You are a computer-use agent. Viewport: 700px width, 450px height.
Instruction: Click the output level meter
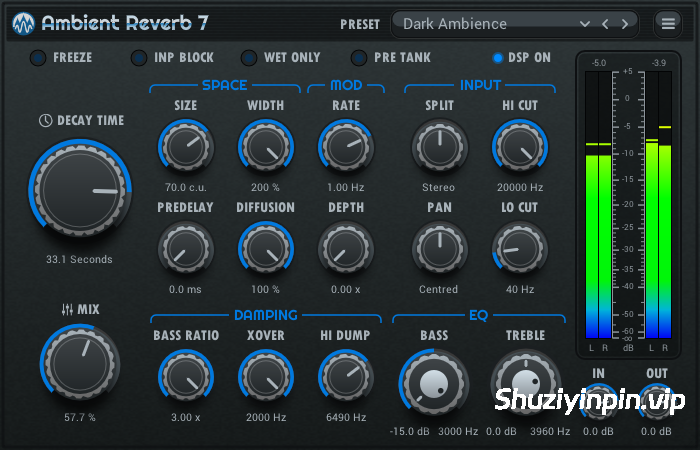click(658, 205)
